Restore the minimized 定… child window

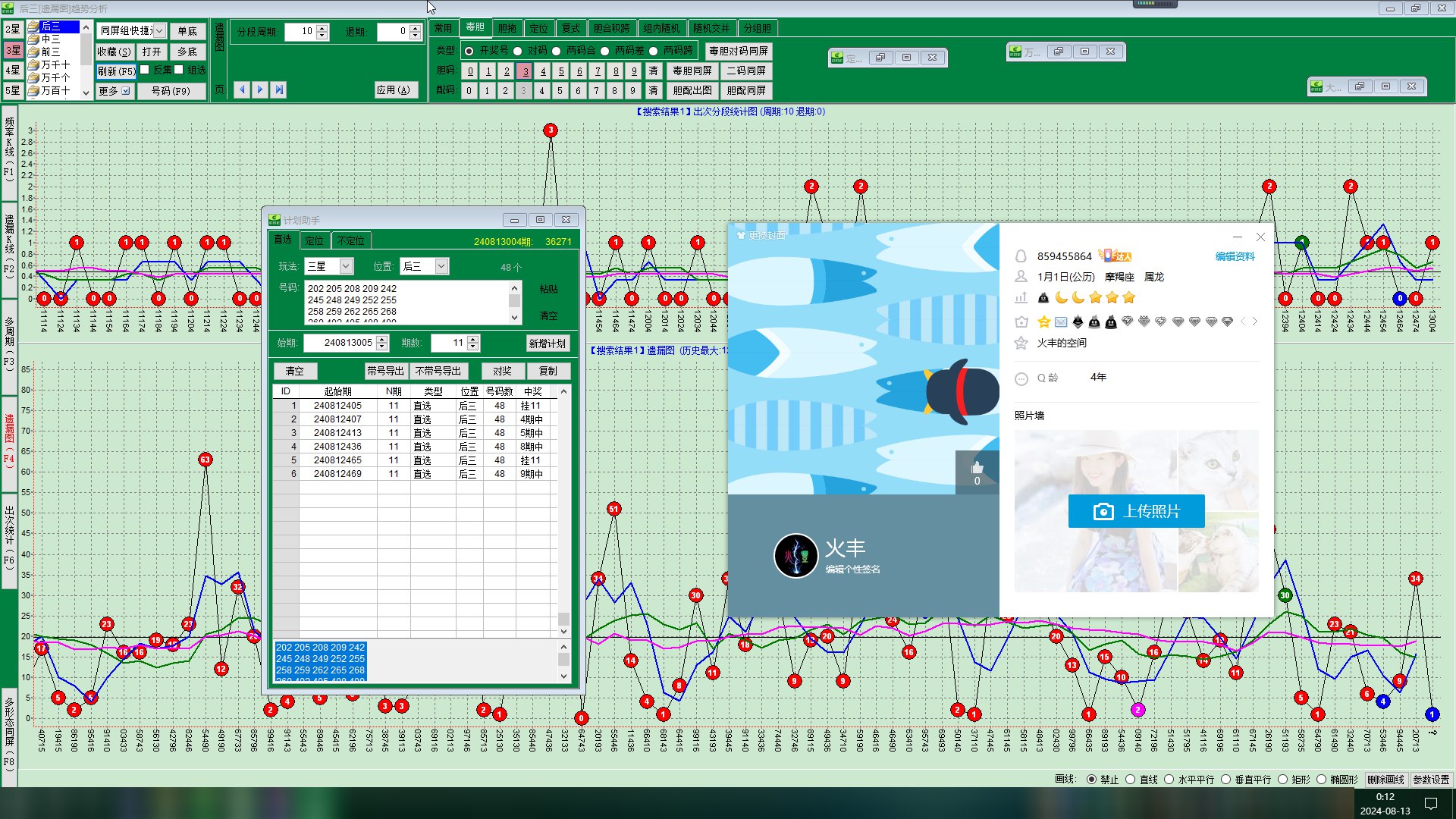880,58
